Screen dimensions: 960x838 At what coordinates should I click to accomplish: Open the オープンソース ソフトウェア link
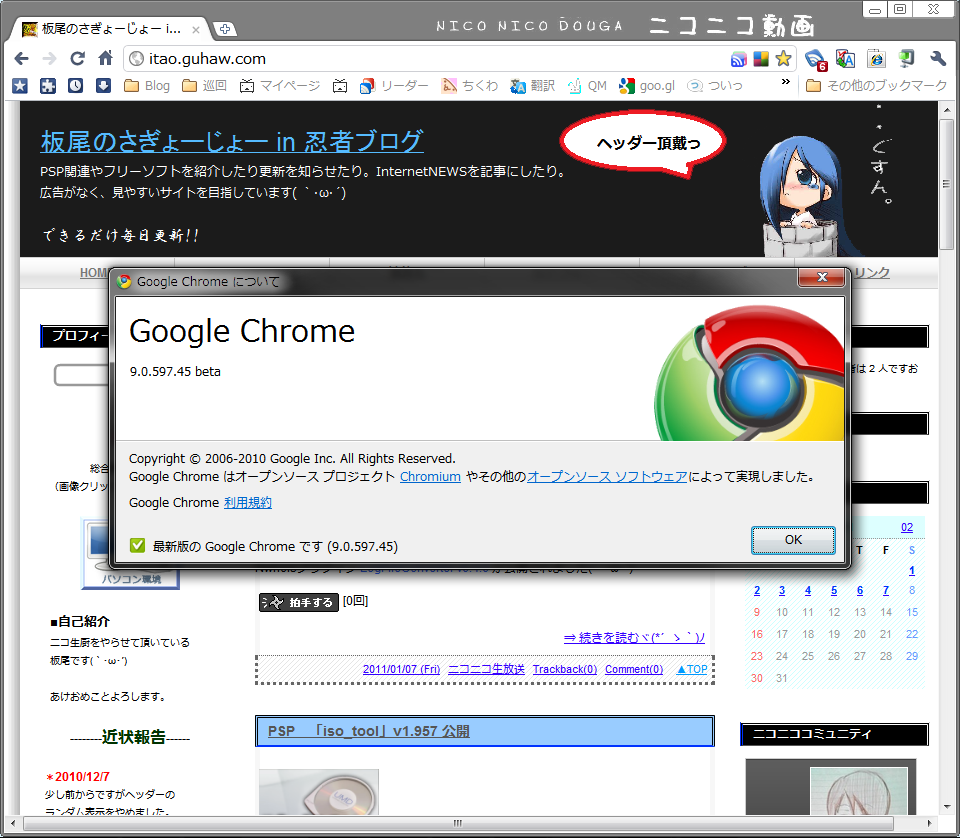(x=607, y=477)
